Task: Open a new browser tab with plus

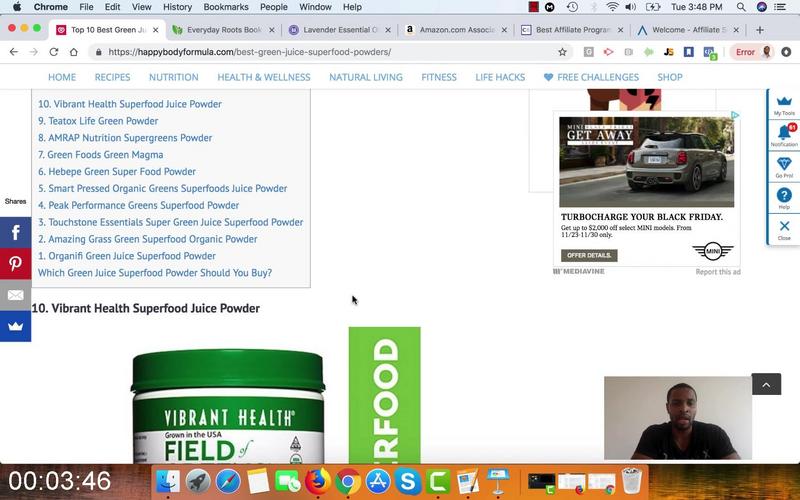Action: 760,30
